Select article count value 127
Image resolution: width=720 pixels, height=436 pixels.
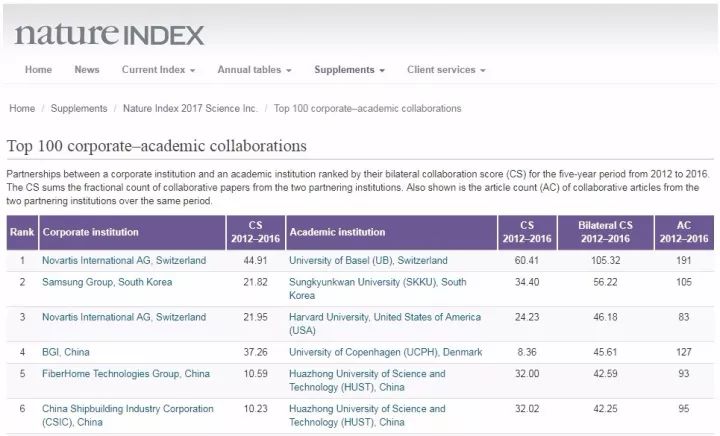click(x=684, y=352)
